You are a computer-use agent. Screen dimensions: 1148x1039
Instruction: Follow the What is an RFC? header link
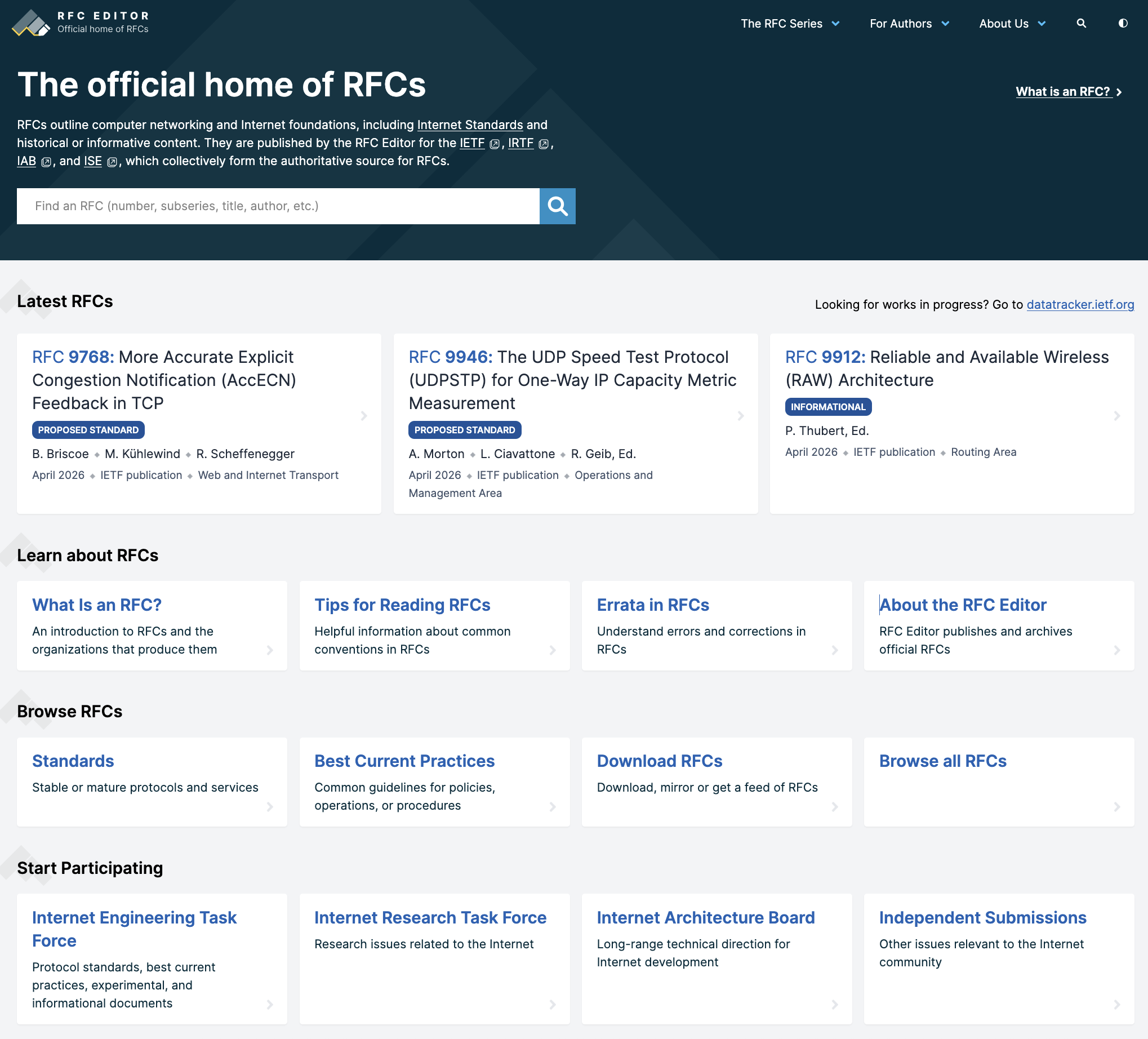point(1063,92)
